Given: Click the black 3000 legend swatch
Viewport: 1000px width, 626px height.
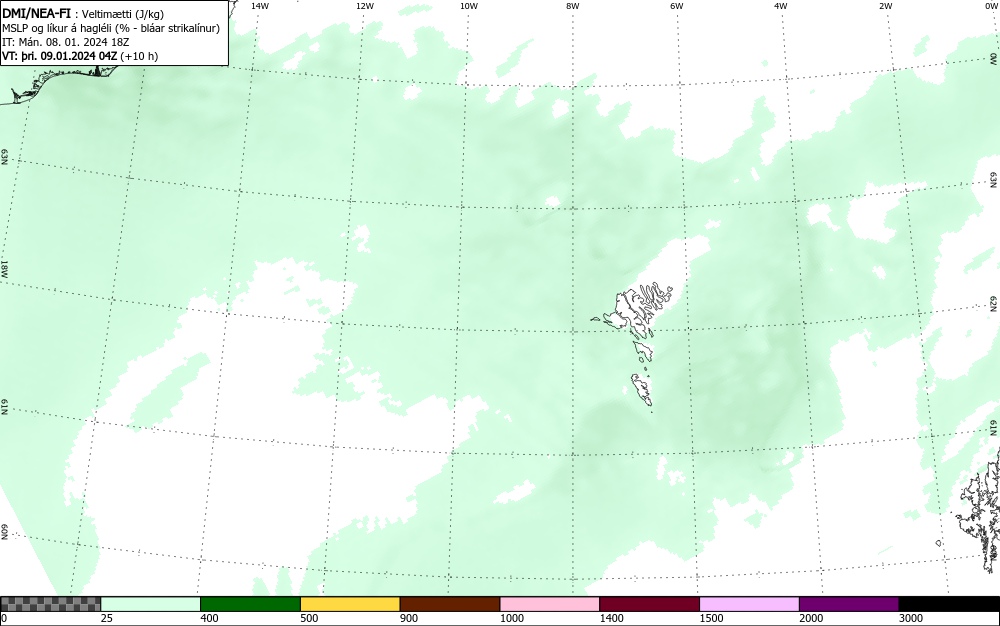Looking at the screenshot, I should (x=949, y=604).
